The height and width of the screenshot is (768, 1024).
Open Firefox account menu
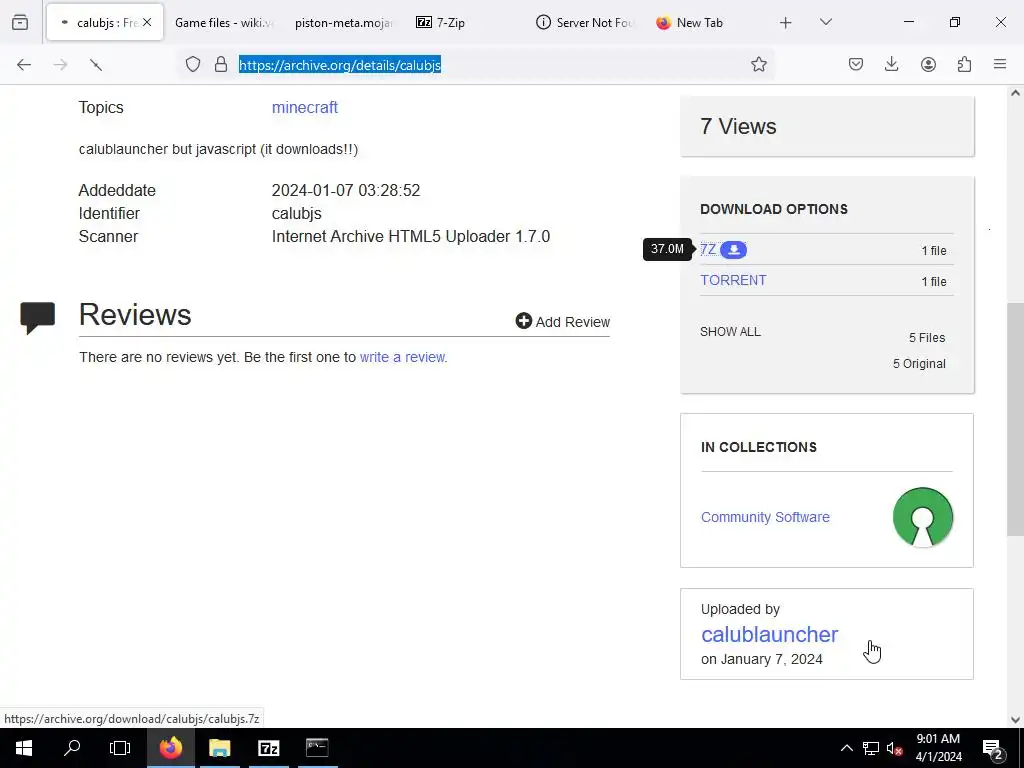pyautogui.click(x=928, y=64)
